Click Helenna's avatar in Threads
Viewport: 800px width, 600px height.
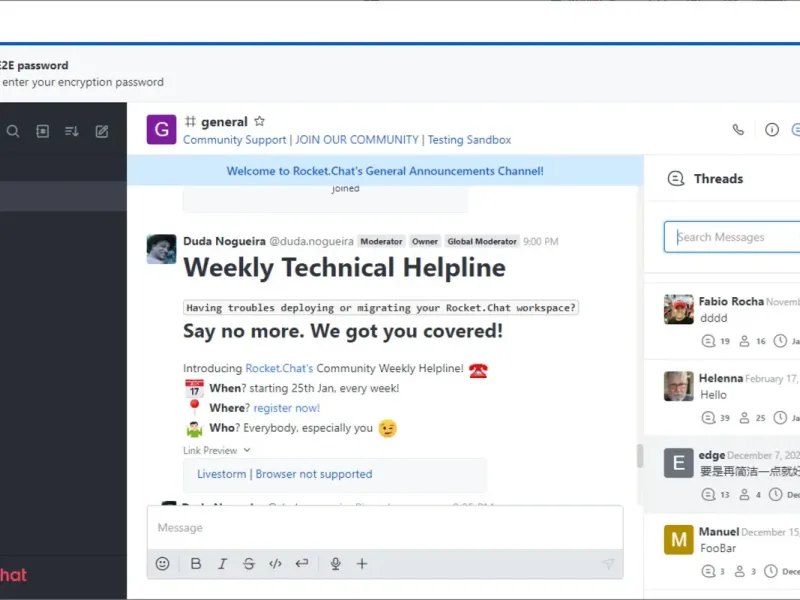click(679, 386)
